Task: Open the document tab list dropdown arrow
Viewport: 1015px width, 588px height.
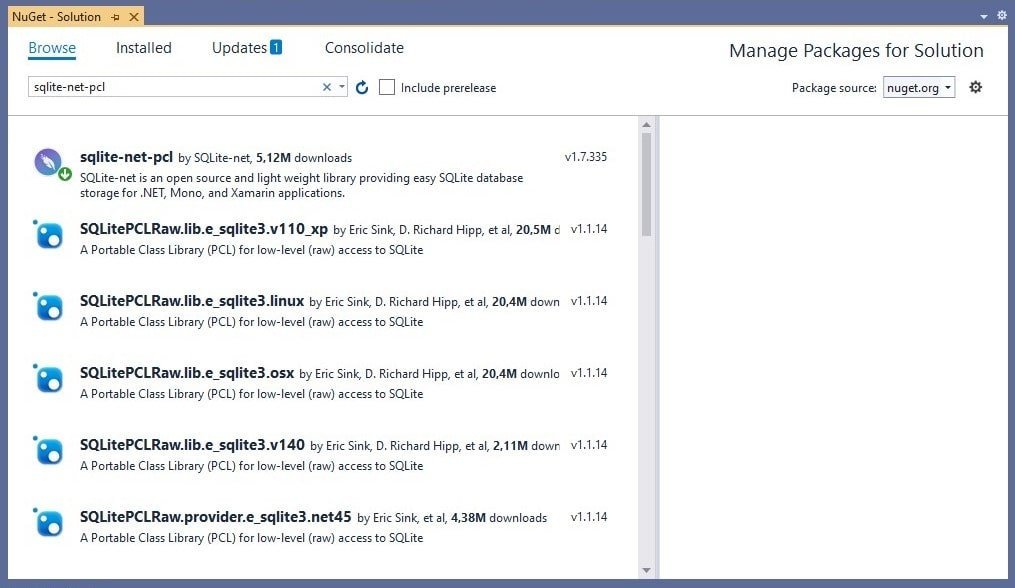Action: pyautogui.click(x=984, y=16)
